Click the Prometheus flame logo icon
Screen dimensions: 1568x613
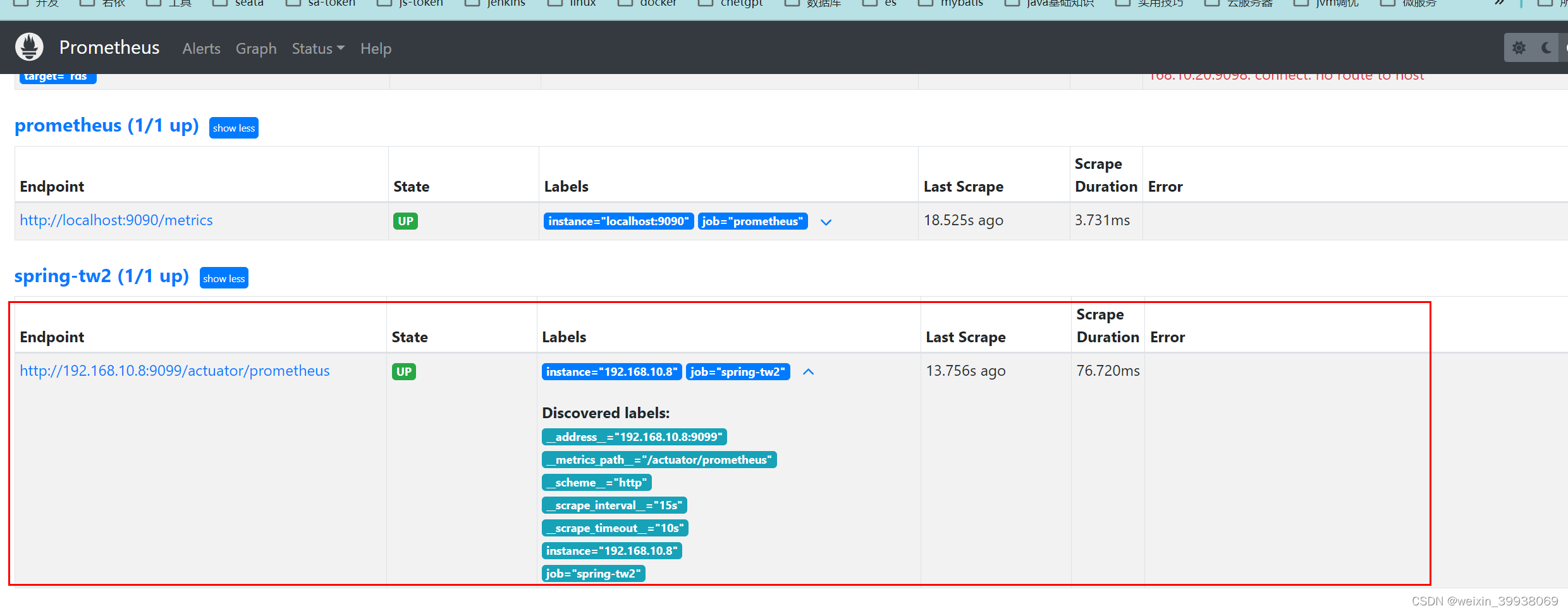tap(29, 47)
